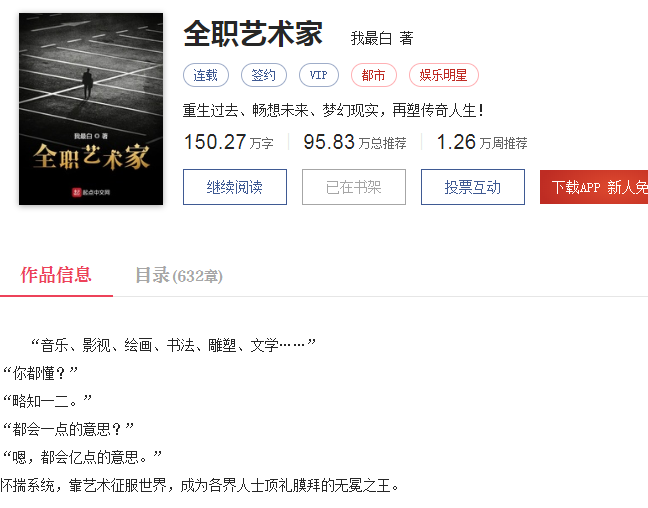This screenshot has height=508, width=648.
Task: Select the 连载 status tag
Action: [x=206, y=75]
